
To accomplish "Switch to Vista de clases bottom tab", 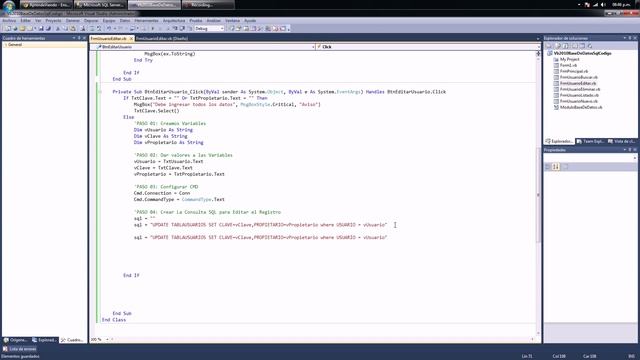I will click(x=622, y=141).
